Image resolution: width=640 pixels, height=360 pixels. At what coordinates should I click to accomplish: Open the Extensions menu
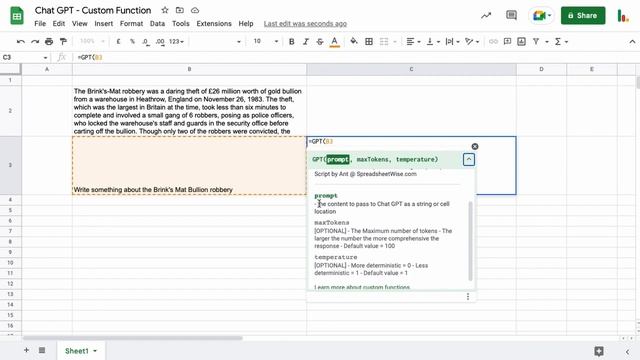[x=214, y=24]
